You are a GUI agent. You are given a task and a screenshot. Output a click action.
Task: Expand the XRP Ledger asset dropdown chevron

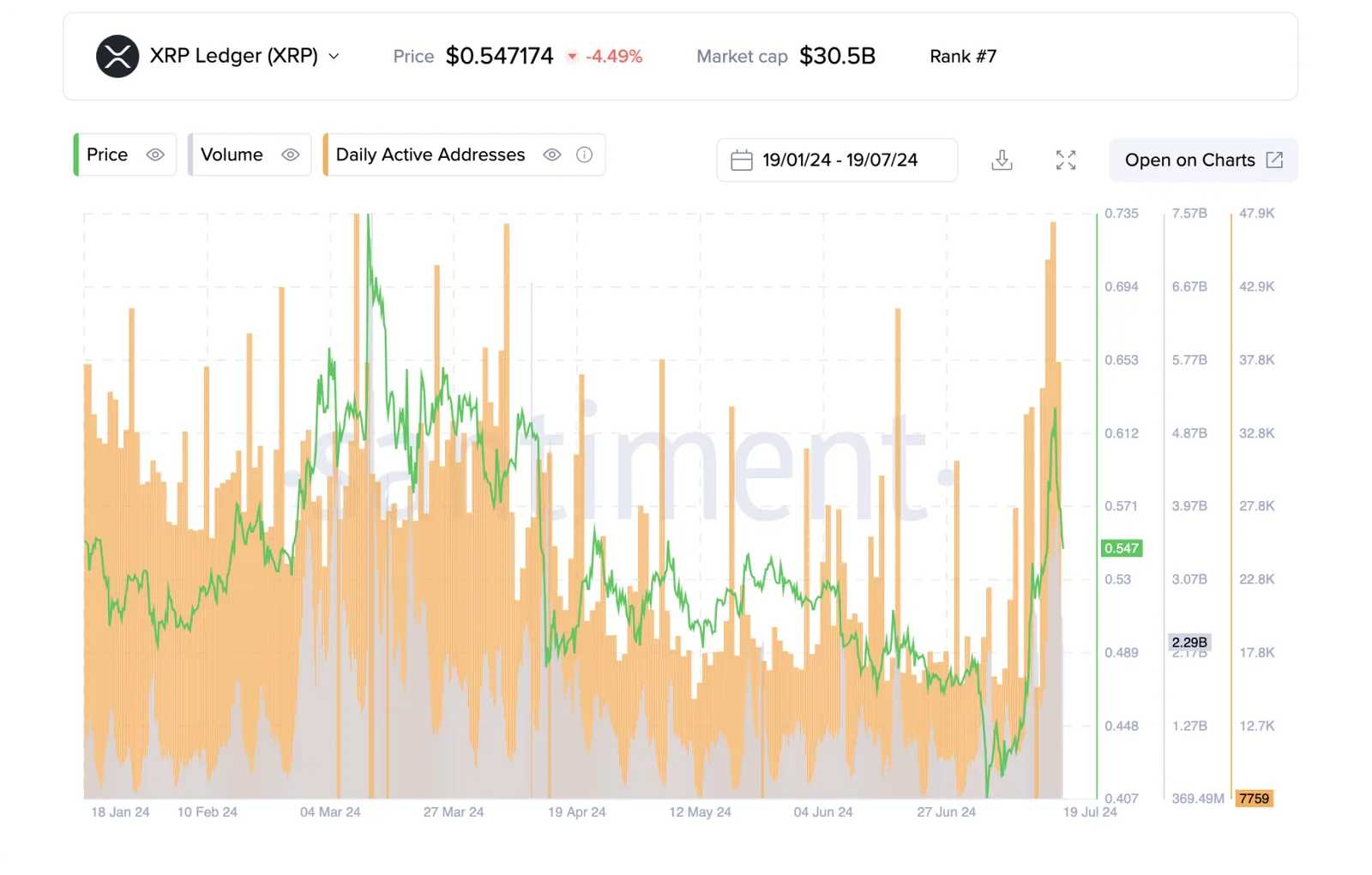pyautogui.click(x=334, y=57)
